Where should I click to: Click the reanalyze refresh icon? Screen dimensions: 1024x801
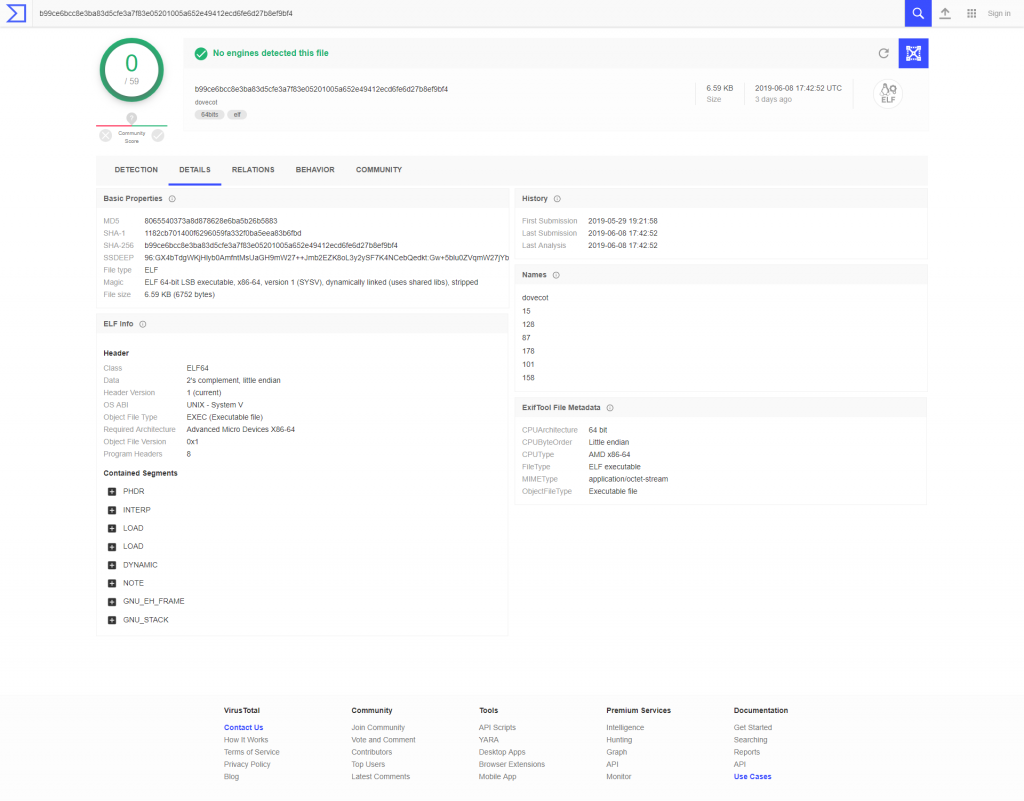tap(884, 54)
